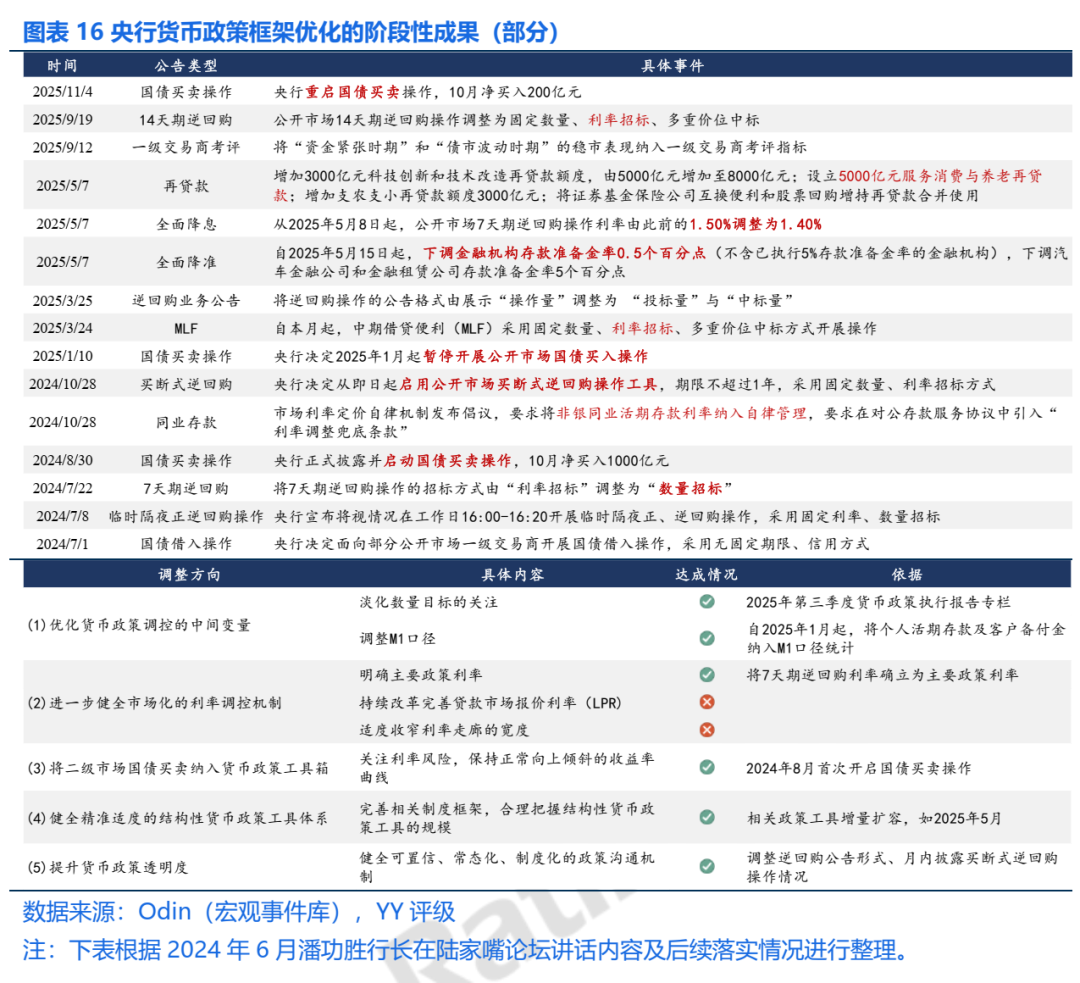Image resolution: width=1080 pixels, height=983 pixels.
Task: Click the date cell 2025/11/4
Action: tap(63, 92)
